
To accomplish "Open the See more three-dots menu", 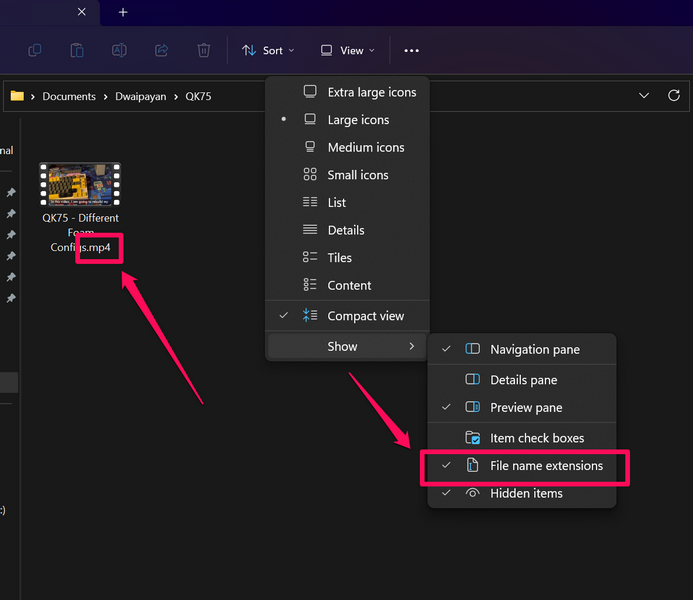I will point(411,50).
